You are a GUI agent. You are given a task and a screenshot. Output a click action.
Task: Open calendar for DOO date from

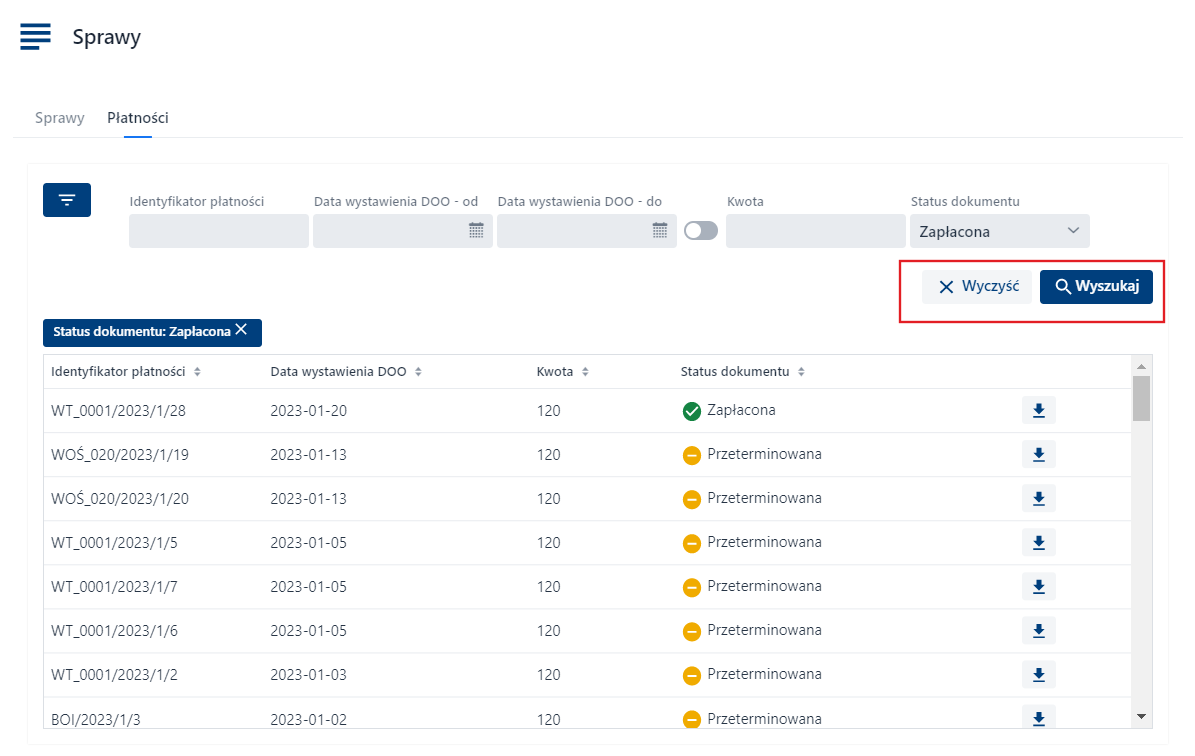[x=476, y=231]
